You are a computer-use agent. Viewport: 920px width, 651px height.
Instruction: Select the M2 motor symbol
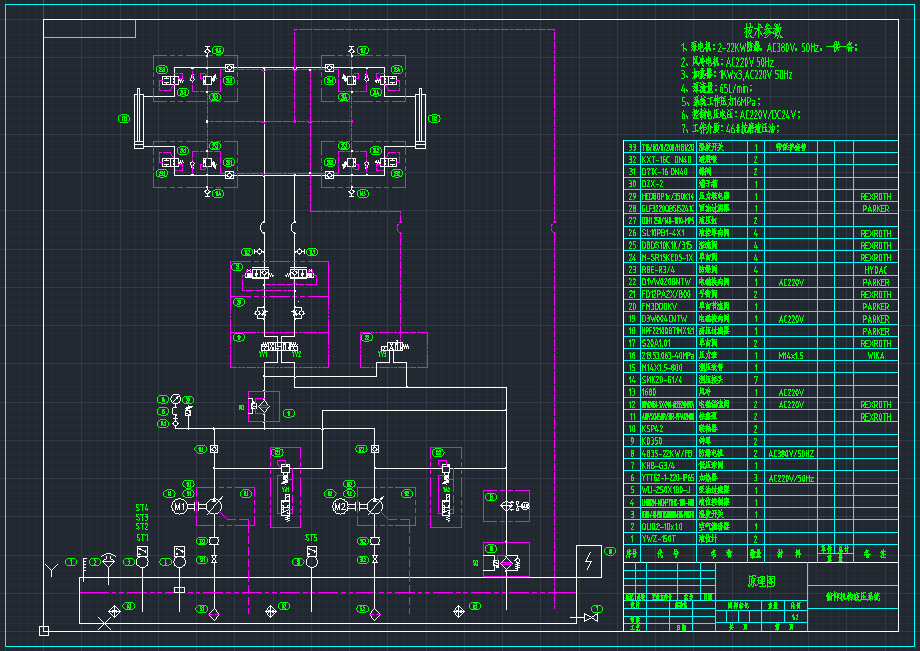(339, 507)
